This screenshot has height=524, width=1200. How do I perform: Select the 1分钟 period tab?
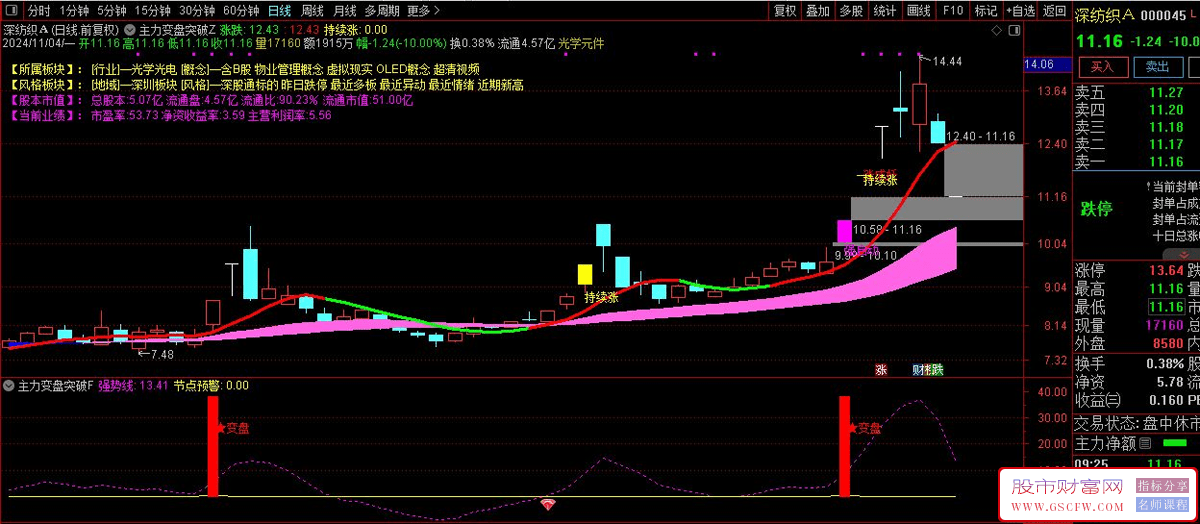point(75,11)
